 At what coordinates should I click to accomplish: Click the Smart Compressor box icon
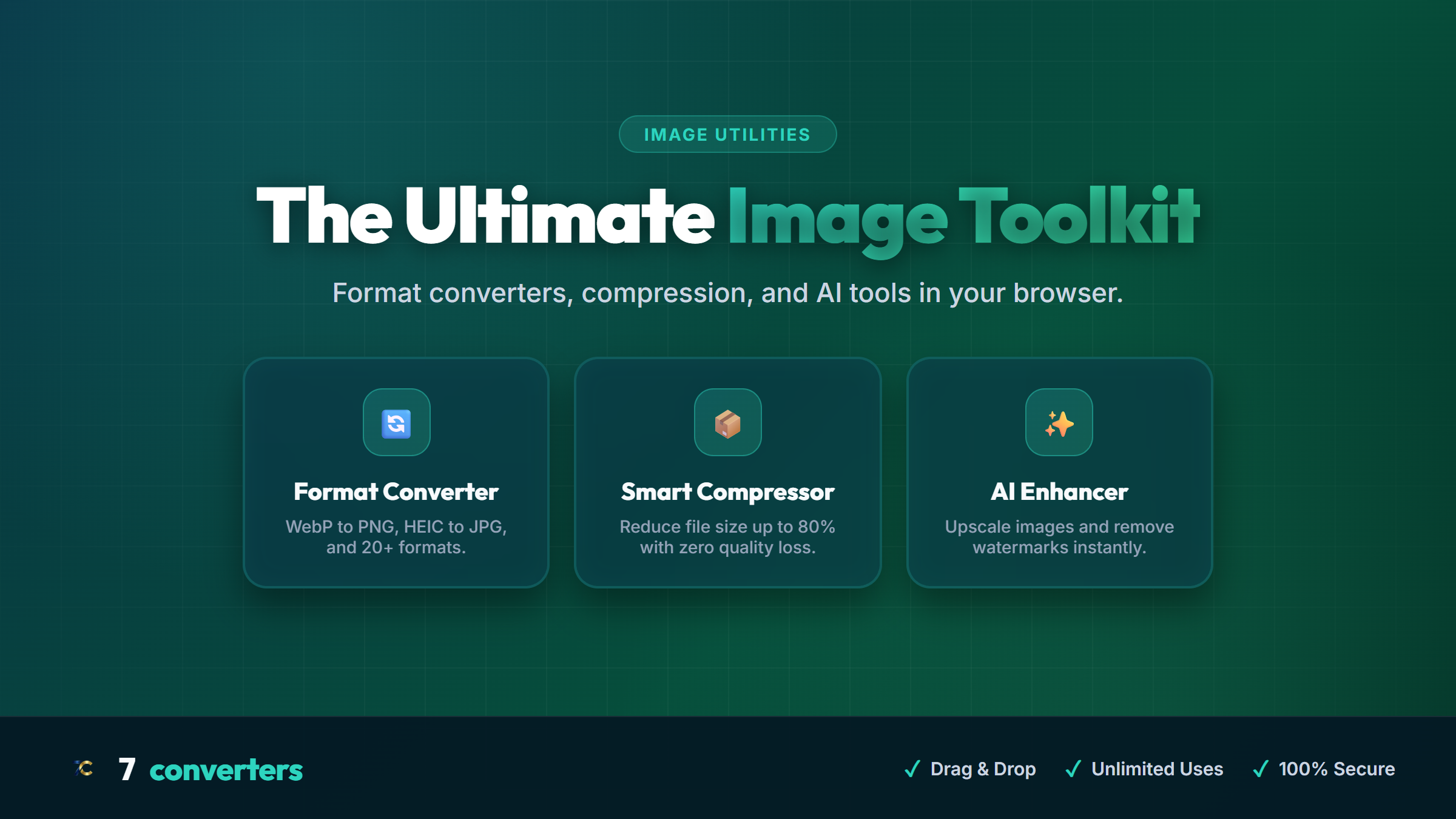click(727, 423)
